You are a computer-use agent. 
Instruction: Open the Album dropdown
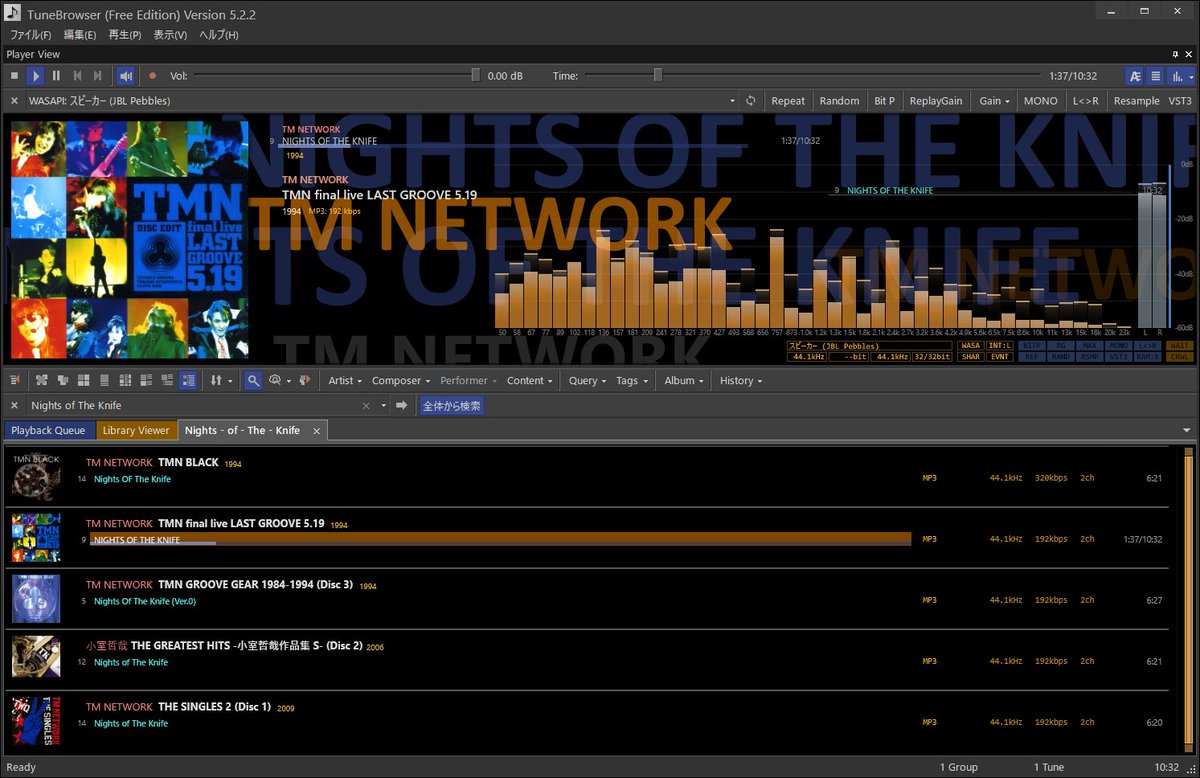coord(684,381)
